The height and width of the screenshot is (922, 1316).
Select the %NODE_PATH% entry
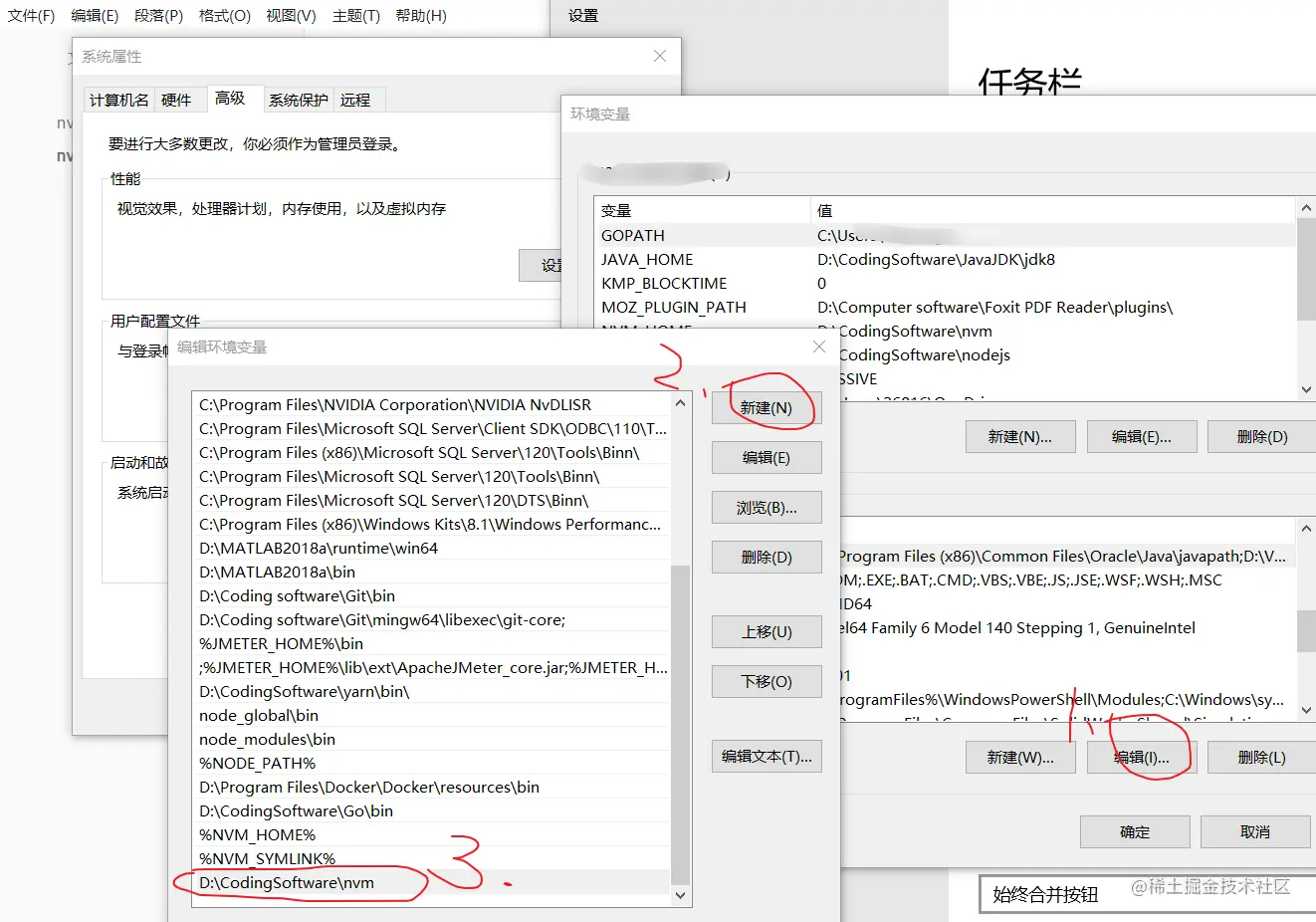432,764
